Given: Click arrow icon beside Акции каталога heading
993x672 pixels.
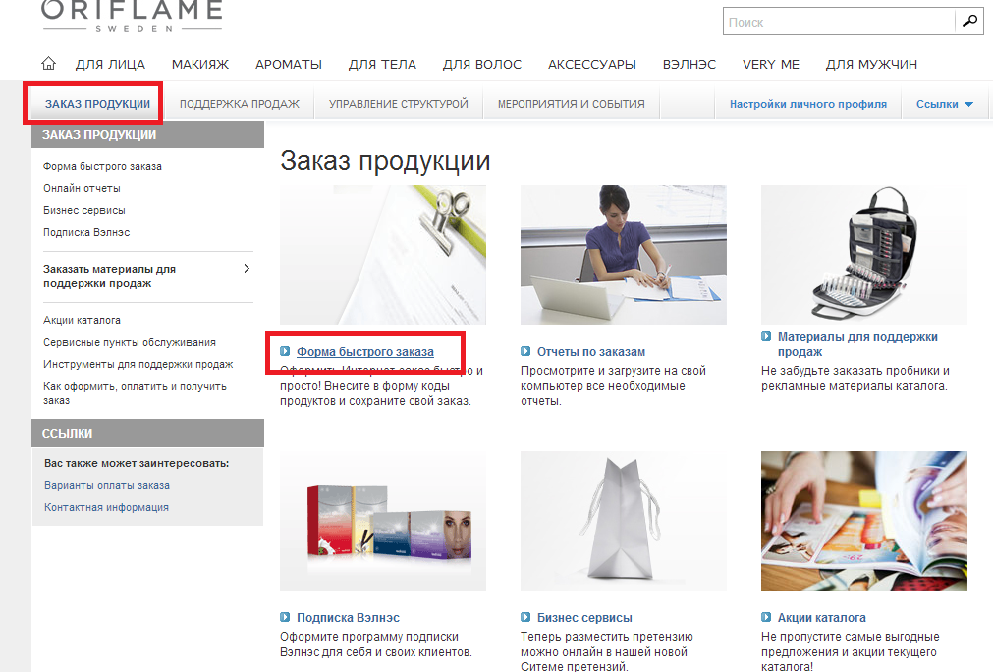Looking at the screenshot, I should (x=766, y=617).
